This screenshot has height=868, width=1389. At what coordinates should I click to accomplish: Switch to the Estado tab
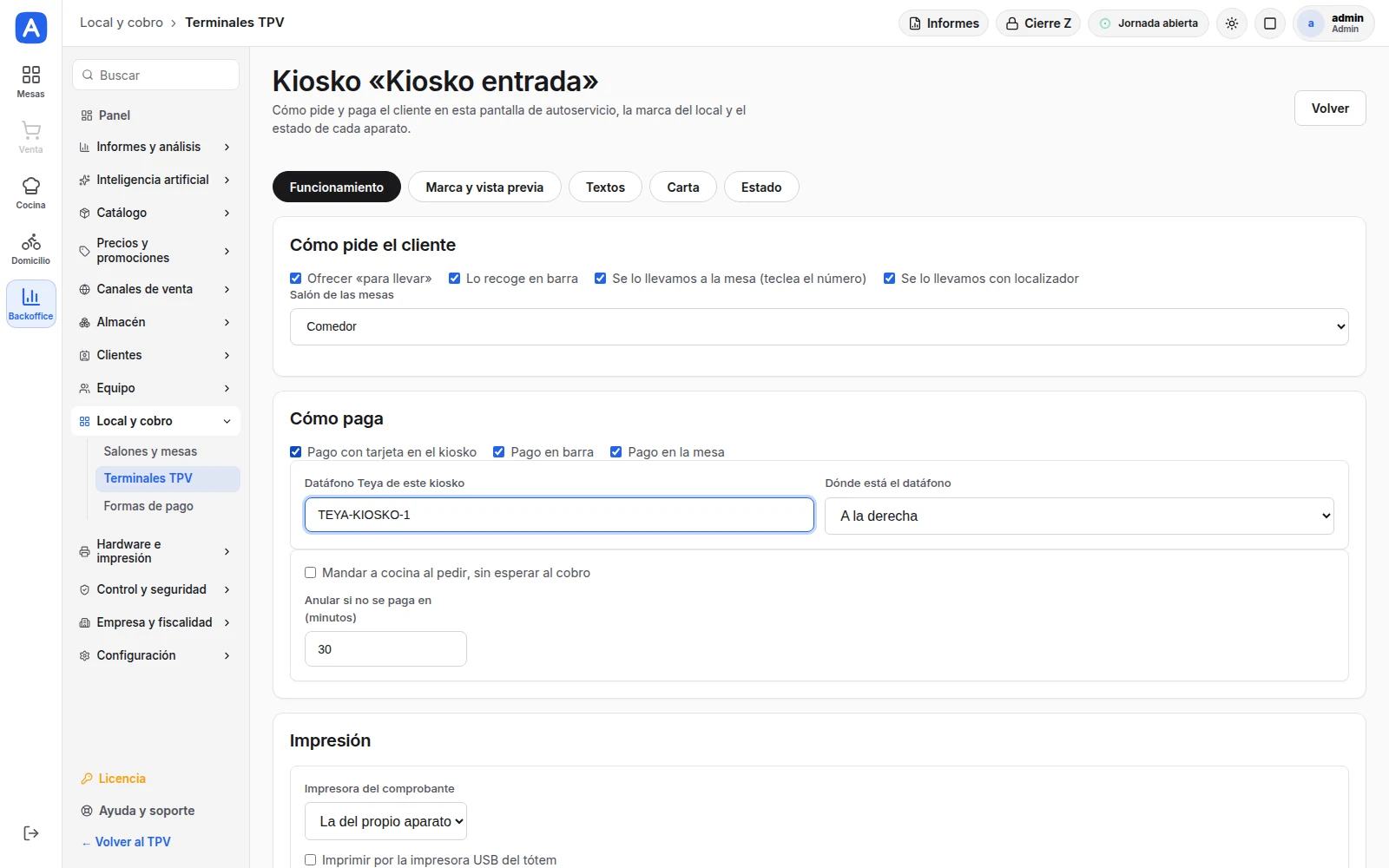[x=761, y=187]
